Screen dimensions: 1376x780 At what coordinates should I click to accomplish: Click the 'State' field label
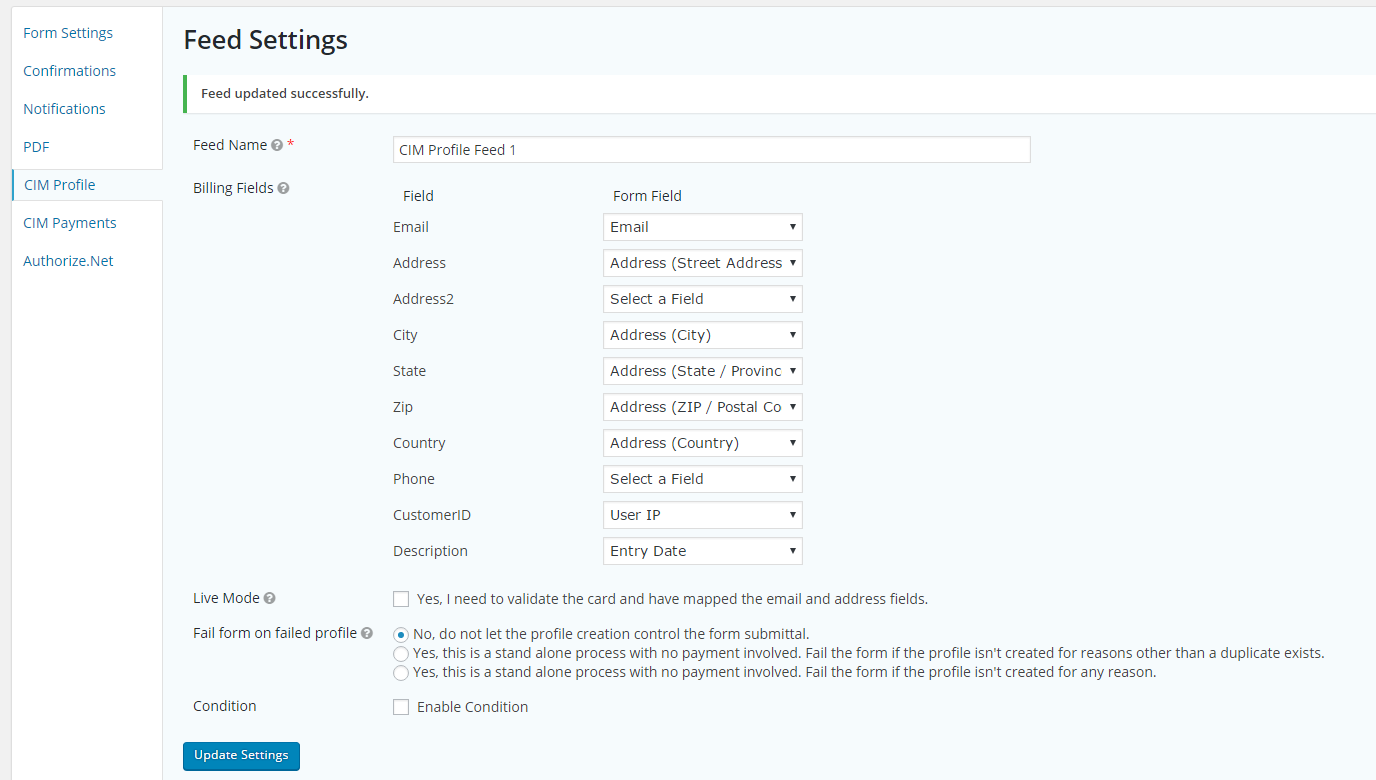pyautogui.click(x=410, y=371)
